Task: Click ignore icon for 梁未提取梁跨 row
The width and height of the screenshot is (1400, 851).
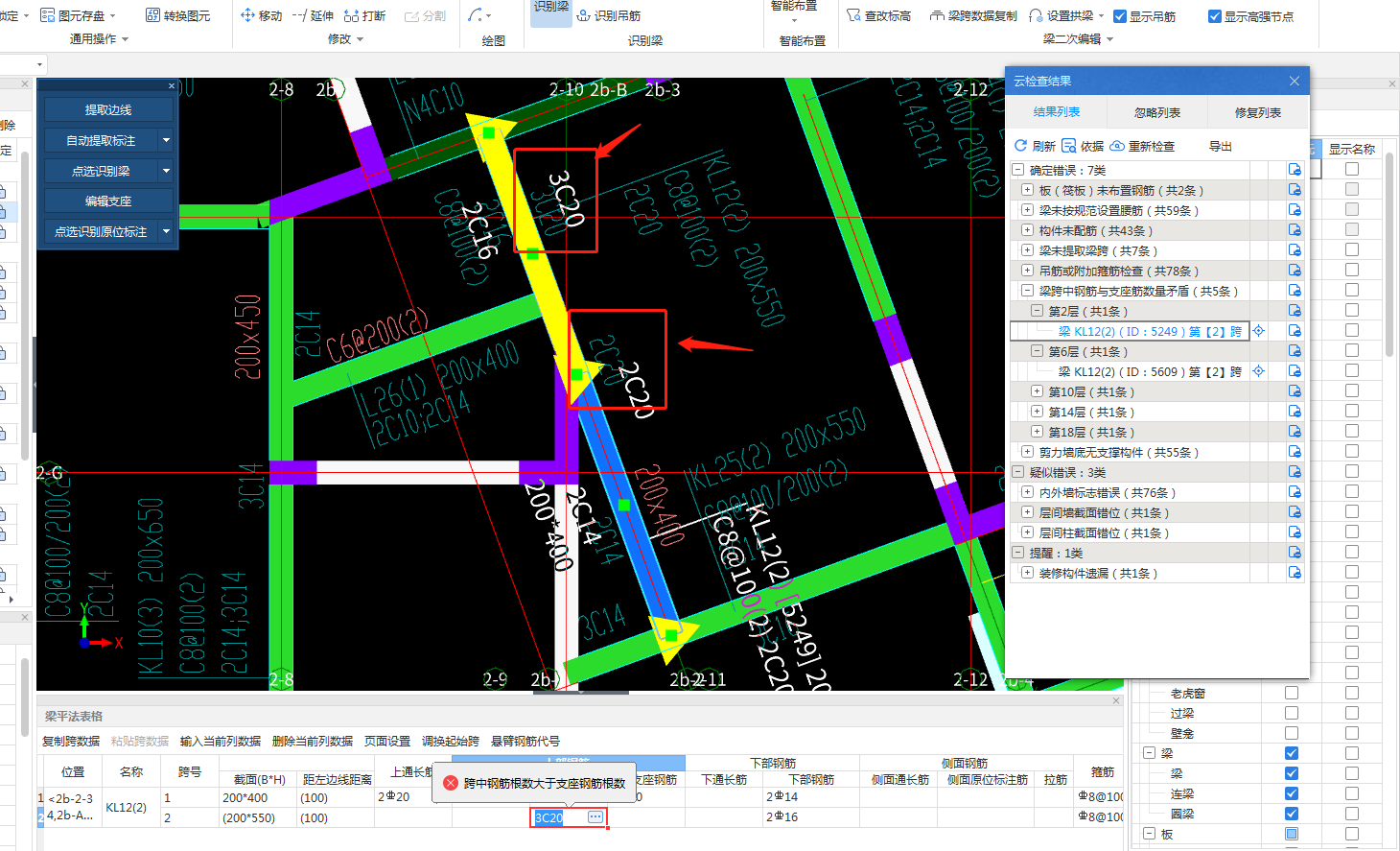Action: 1295,250
